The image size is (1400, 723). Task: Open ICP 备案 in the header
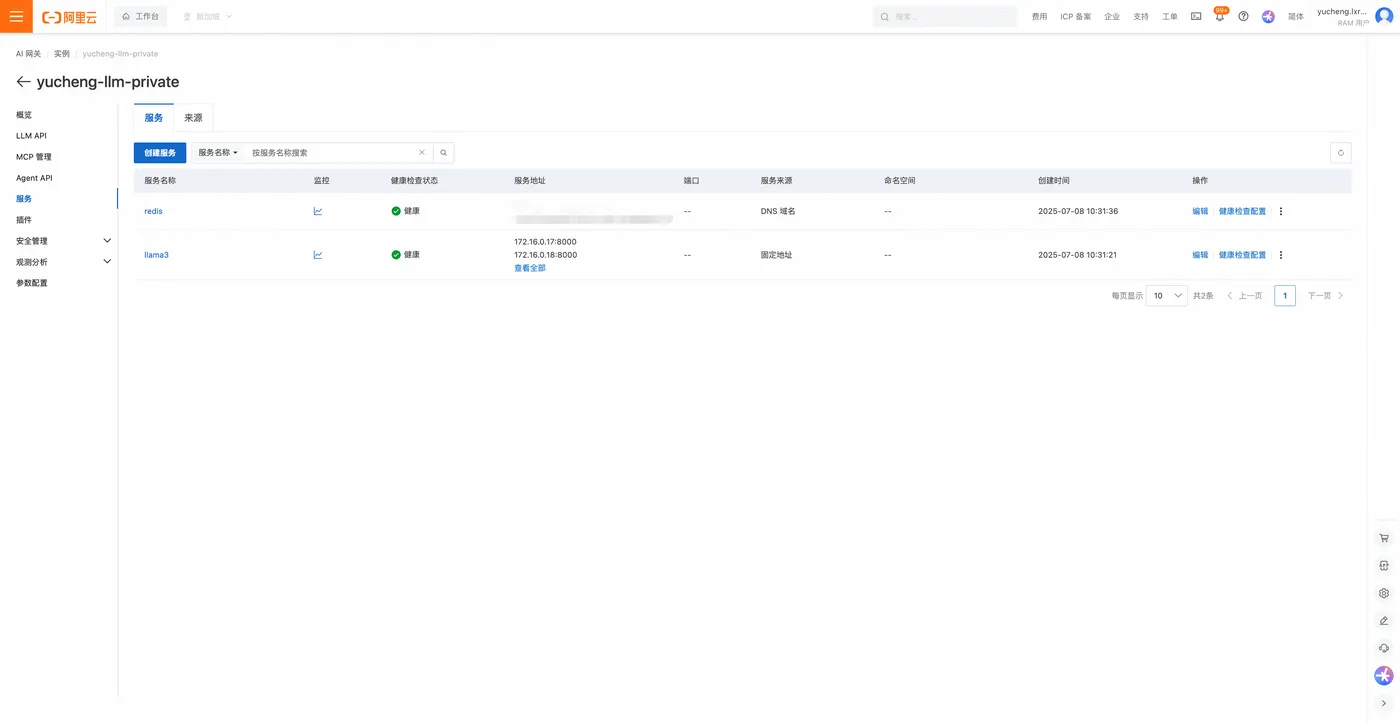tap(1076, 17)
